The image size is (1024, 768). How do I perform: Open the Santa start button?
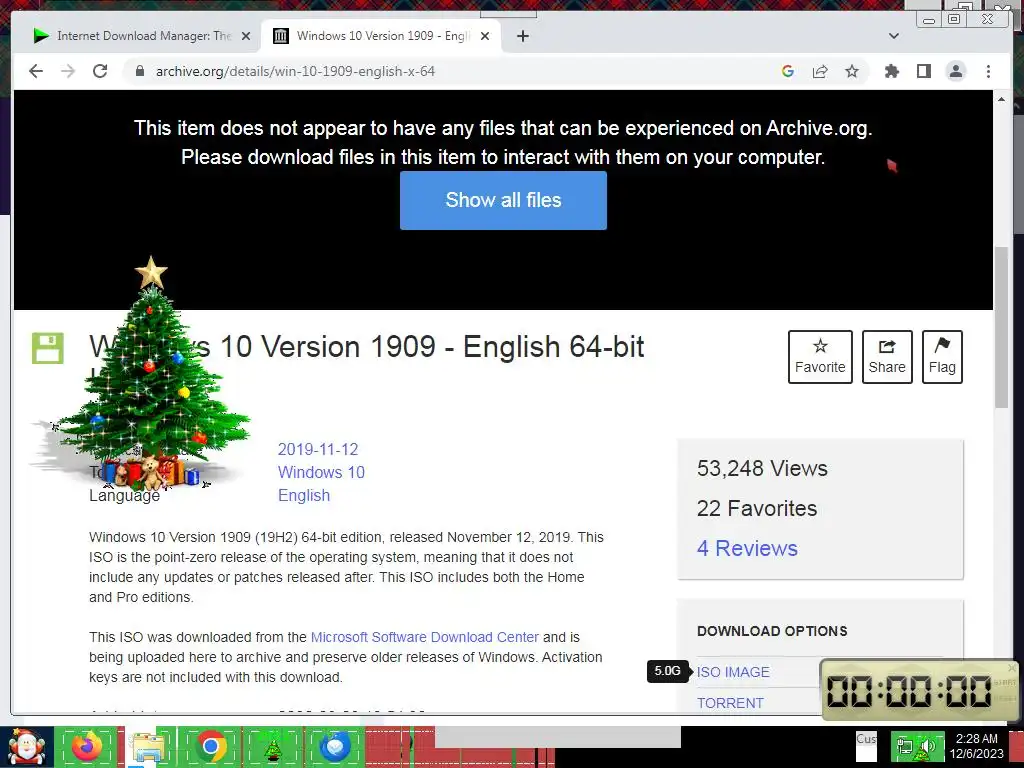coord(26,747)
